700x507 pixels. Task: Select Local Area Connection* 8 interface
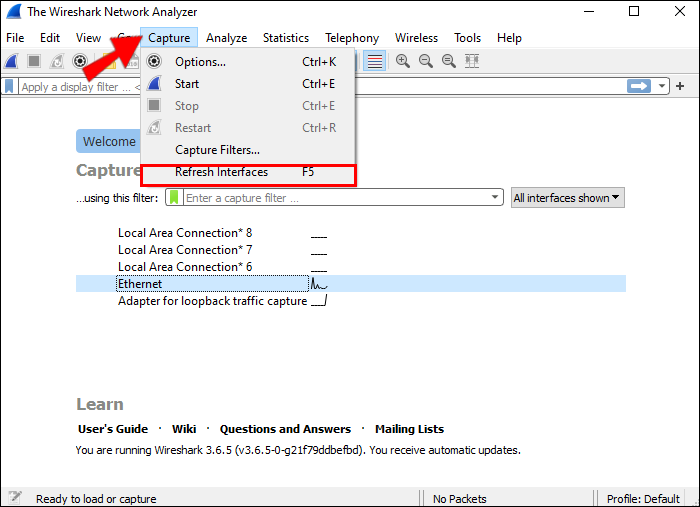pyautogui.click(x=185, y=233)
